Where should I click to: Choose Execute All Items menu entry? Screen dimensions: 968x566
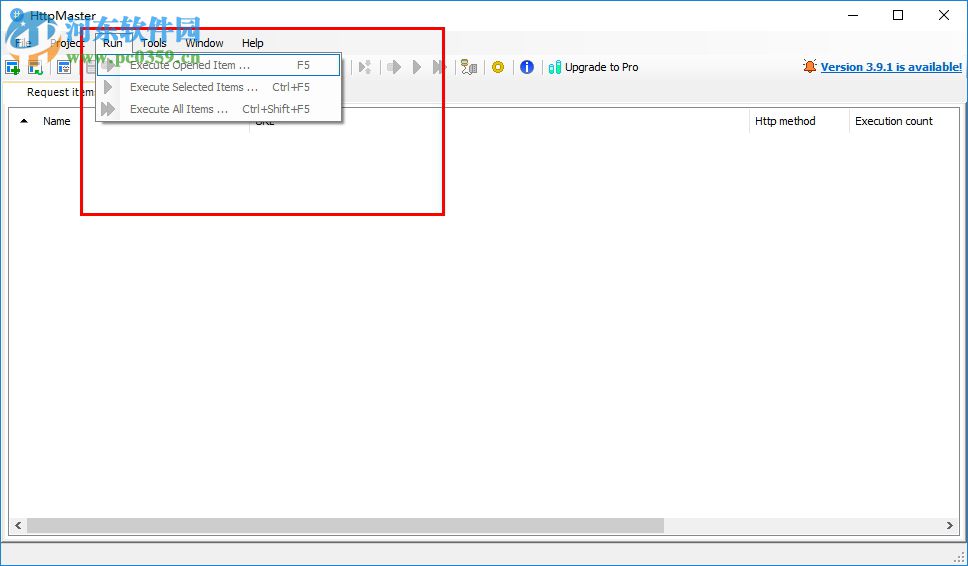click(x=219, y=109)
